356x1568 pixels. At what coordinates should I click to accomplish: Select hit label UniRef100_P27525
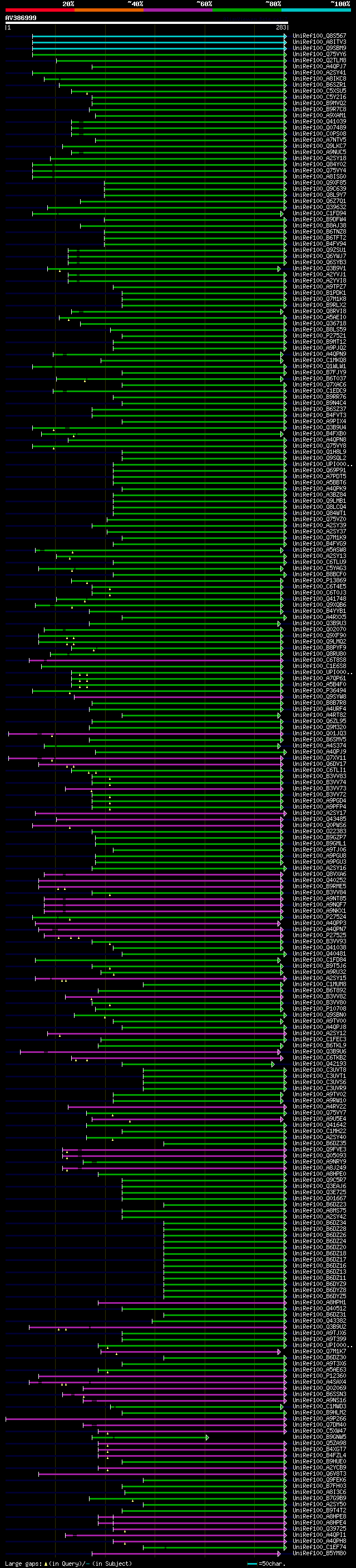[319, 935]
